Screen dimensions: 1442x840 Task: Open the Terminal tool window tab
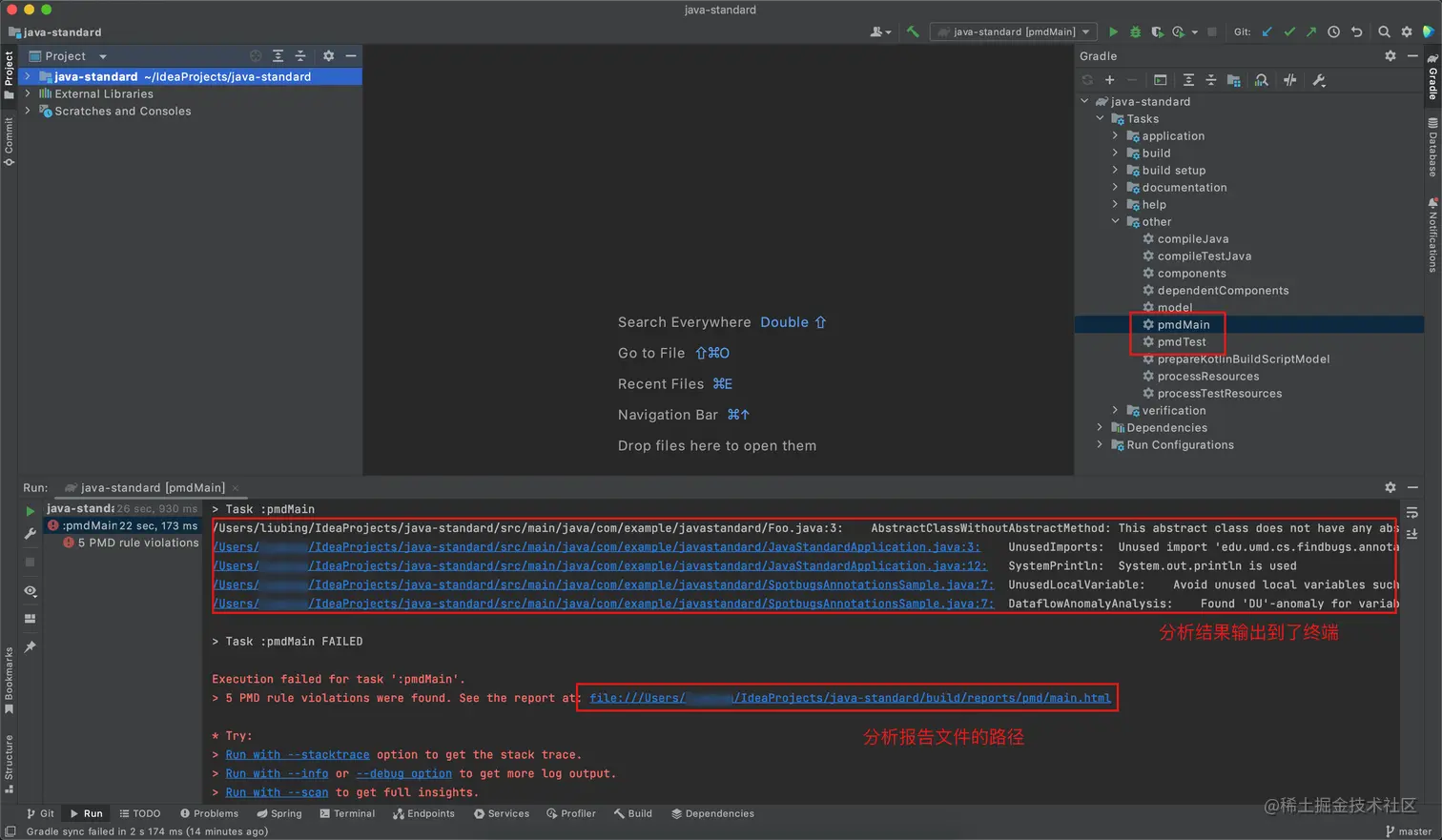347,813
